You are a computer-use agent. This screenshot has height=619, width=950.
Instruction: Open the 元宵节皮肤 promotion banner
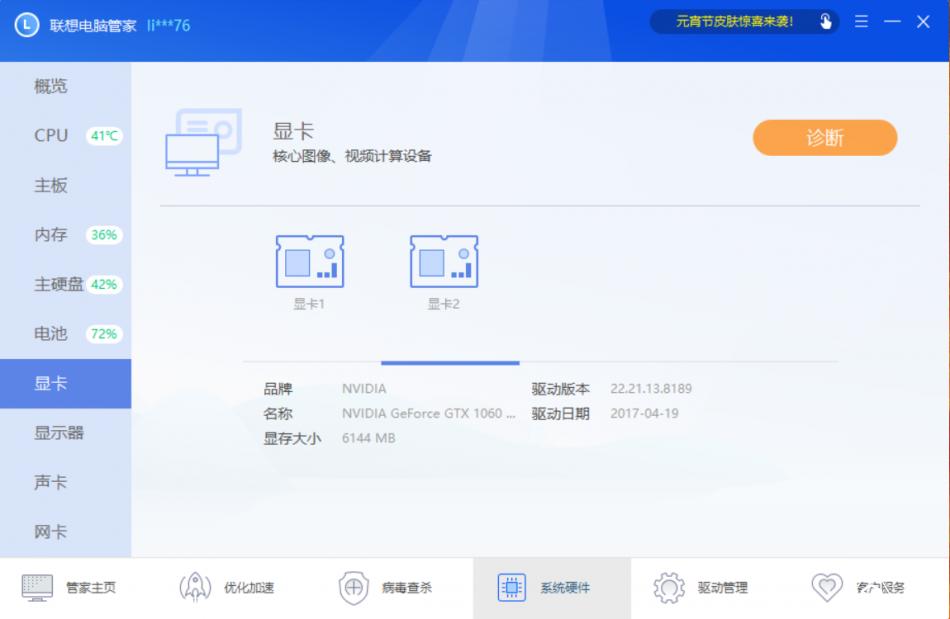coord(740,21)
